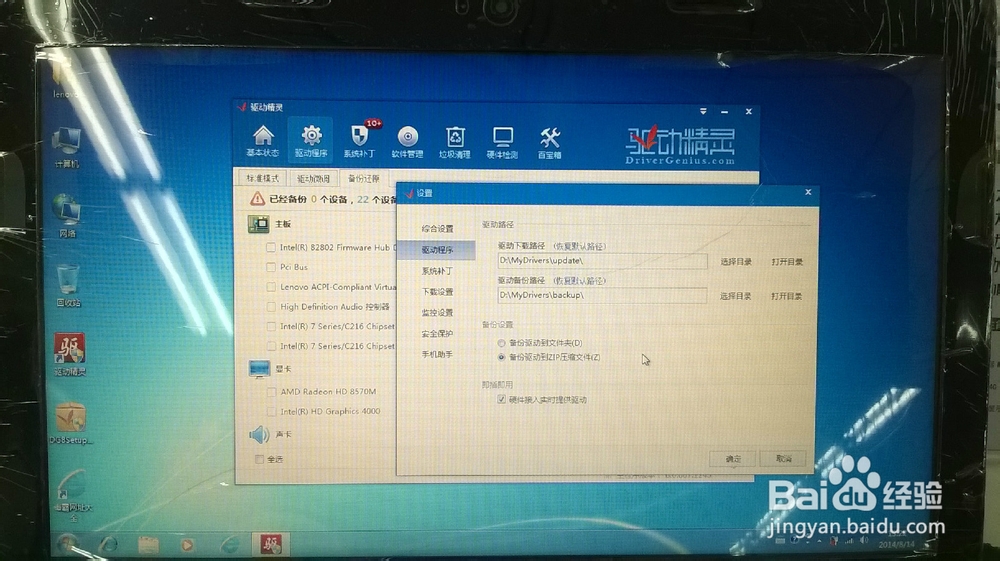Open 综合设置 in settings sidebar
This screenshot has width=1000, height=561.
click(437, 228)
